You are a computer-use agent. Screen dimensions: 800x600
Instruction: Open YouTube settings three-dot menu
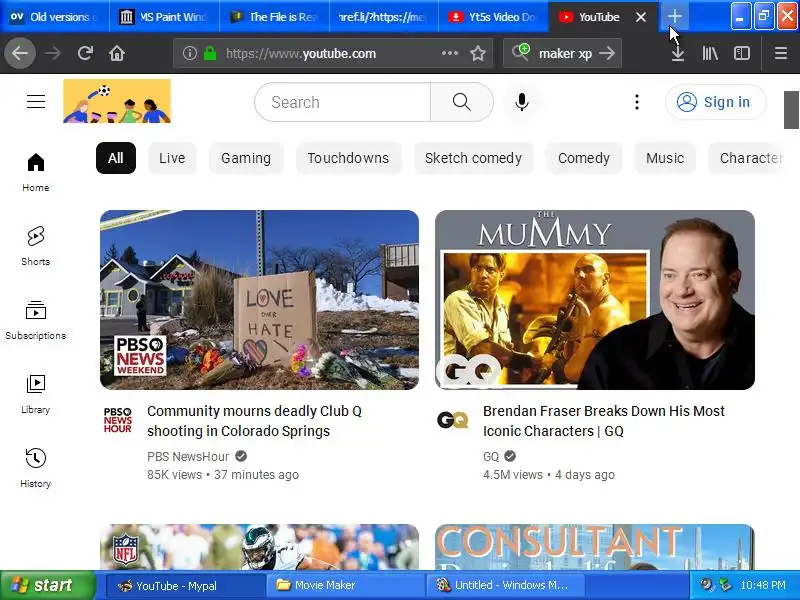(637, 102)
